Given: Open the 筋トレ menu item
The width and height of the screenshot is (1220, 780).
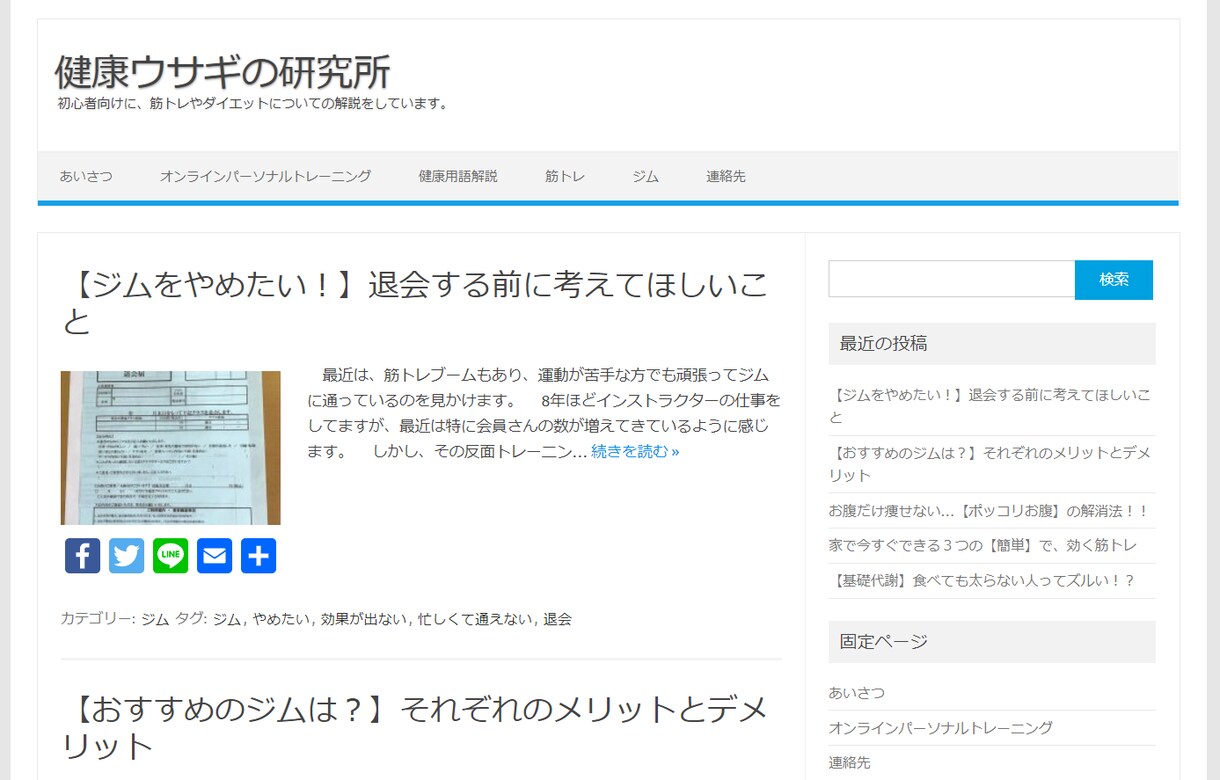Looking at the screenshot, I should (565, 176).
